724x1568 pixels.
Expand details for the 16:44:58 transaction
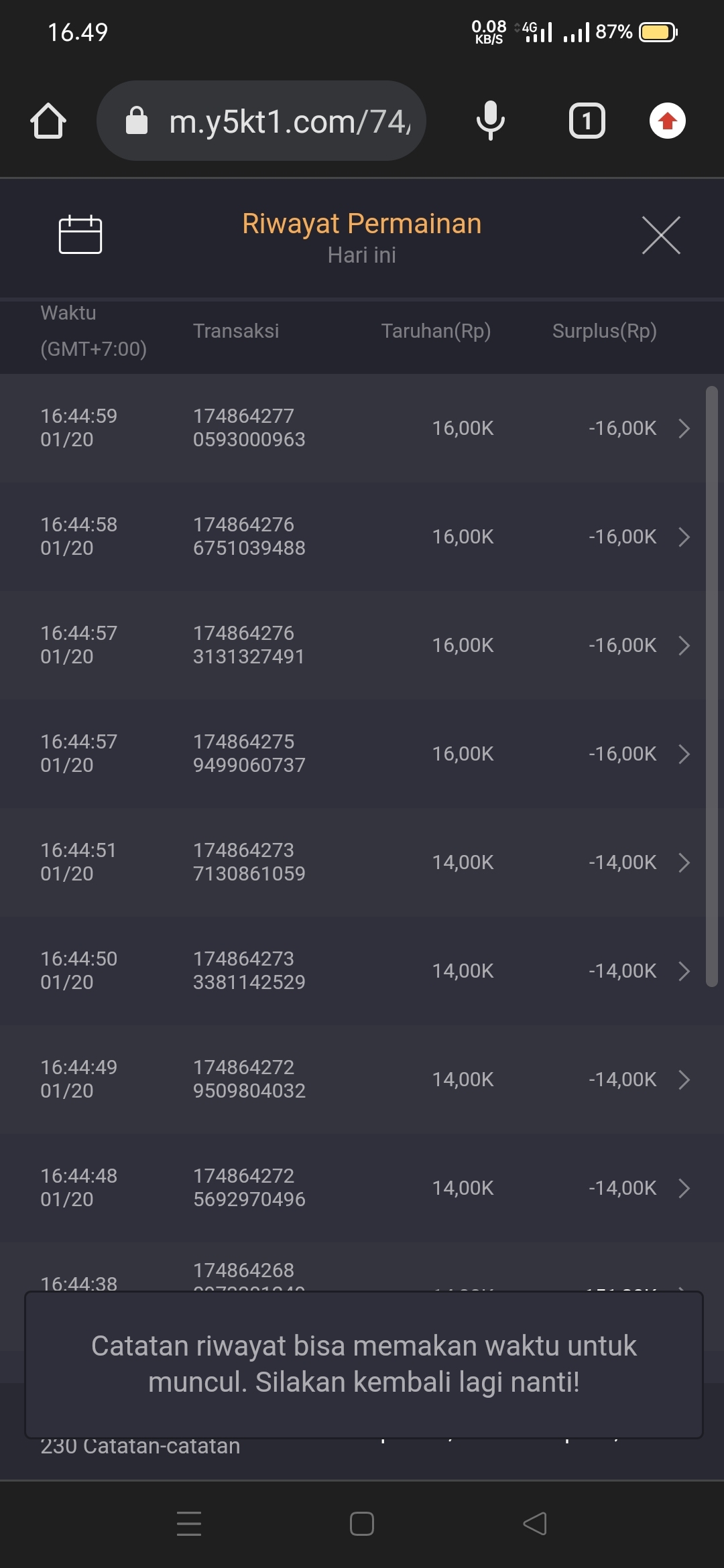684,537
